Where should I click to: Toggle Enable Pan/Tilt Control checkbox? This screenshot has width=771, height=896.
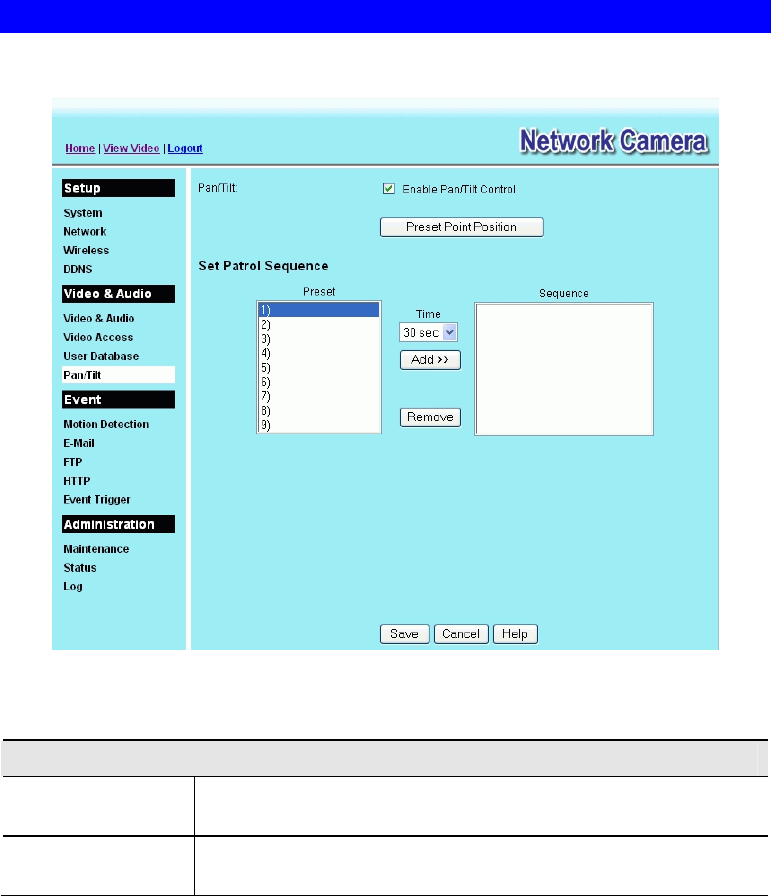coord(389,189)
